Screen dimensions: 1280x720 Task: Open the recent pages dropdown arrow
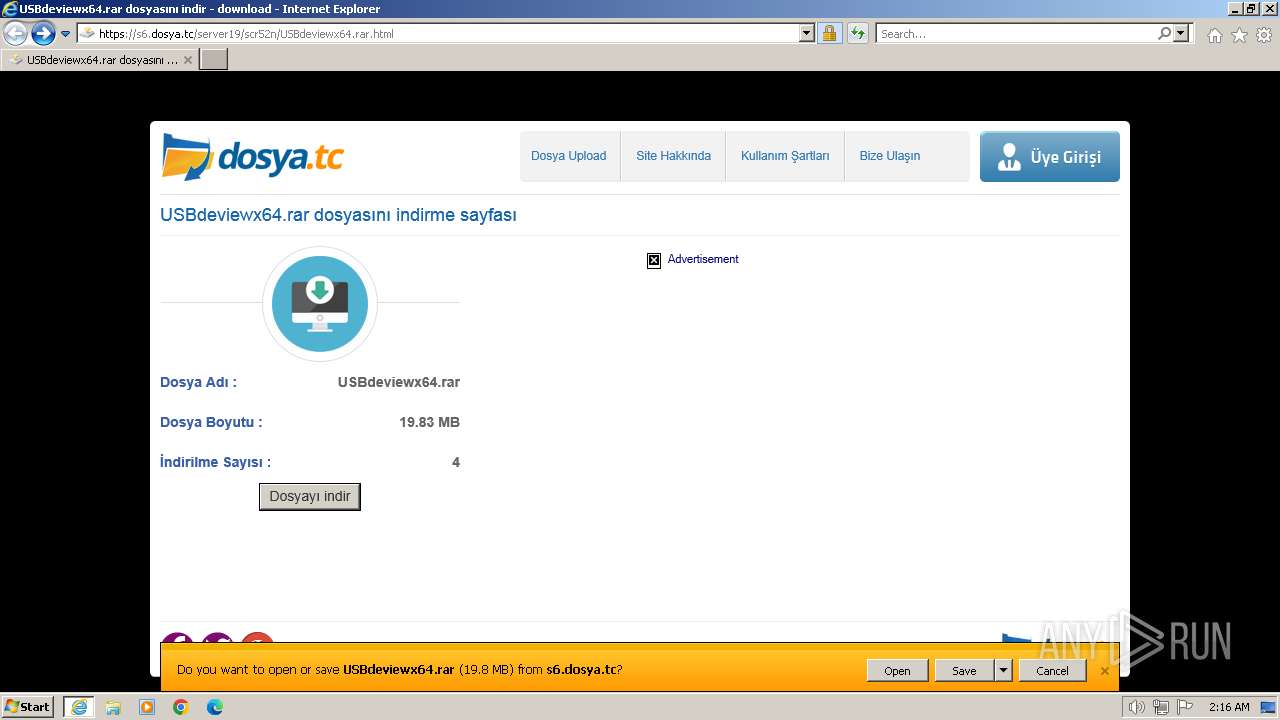pyautogui.click(x=66, y=34)
